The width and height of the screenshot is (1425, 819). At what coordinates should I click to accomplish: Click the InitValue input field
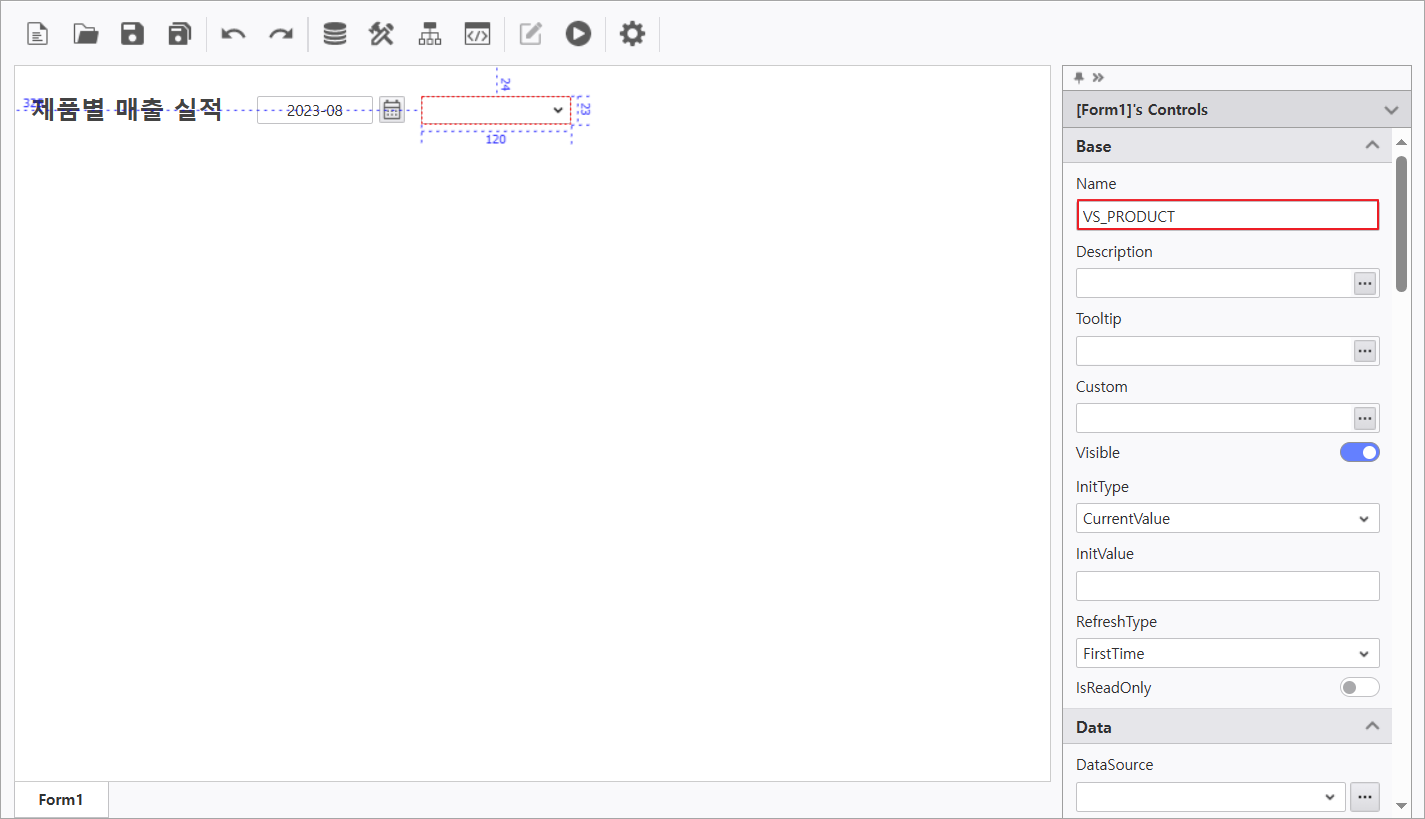[x=1228, y=586]
